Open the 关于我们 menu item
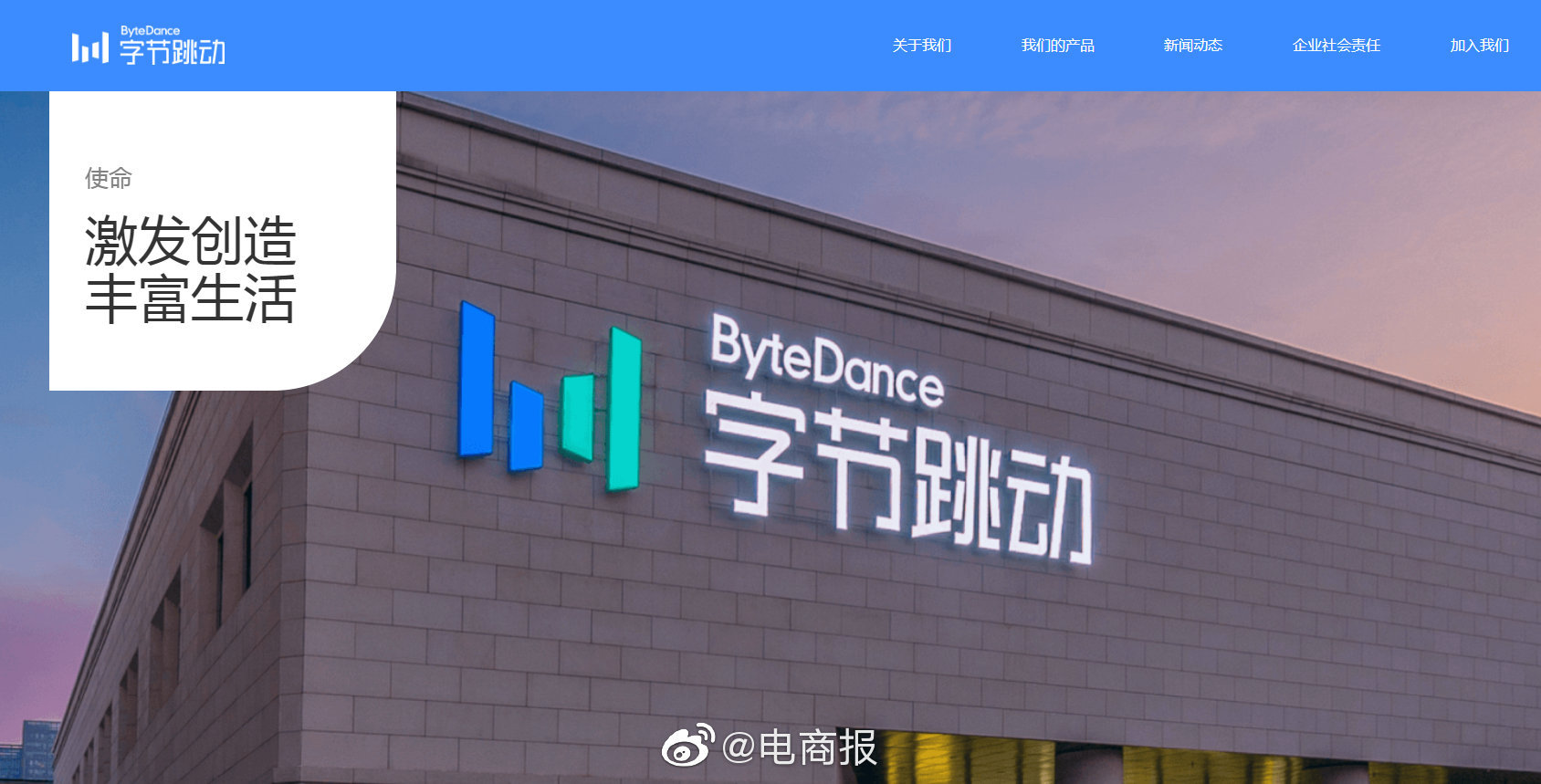This screenshot has height=784, width=1541. 922,46
